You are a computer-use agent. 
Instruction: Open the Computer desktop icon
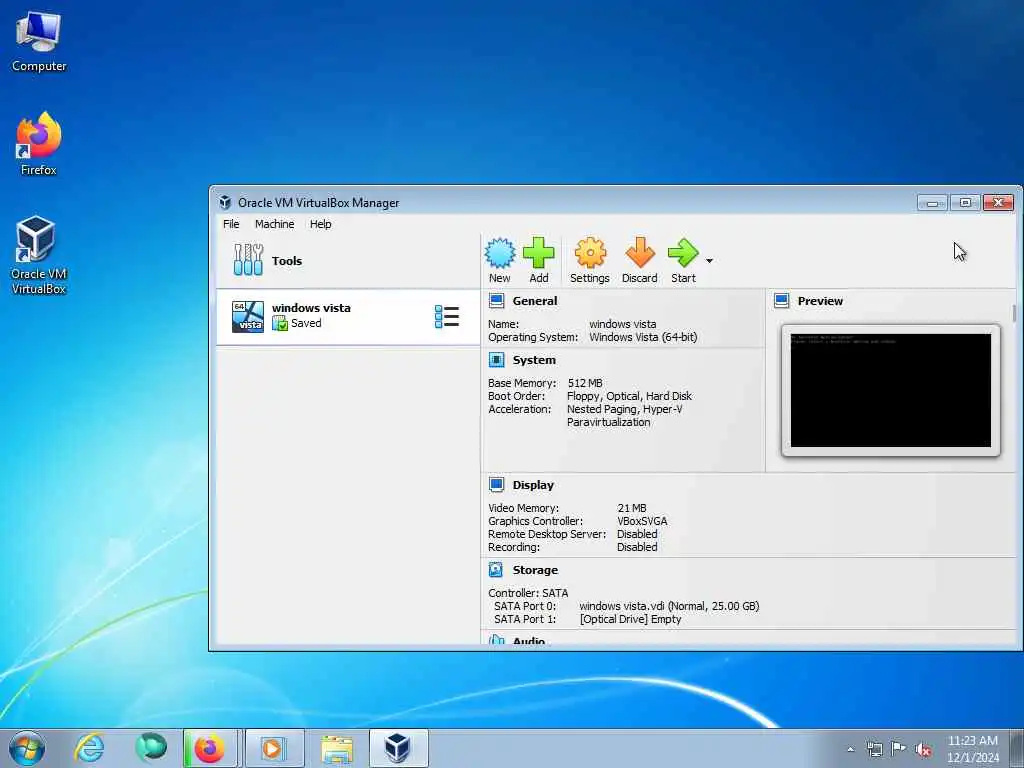click(39, 42)
